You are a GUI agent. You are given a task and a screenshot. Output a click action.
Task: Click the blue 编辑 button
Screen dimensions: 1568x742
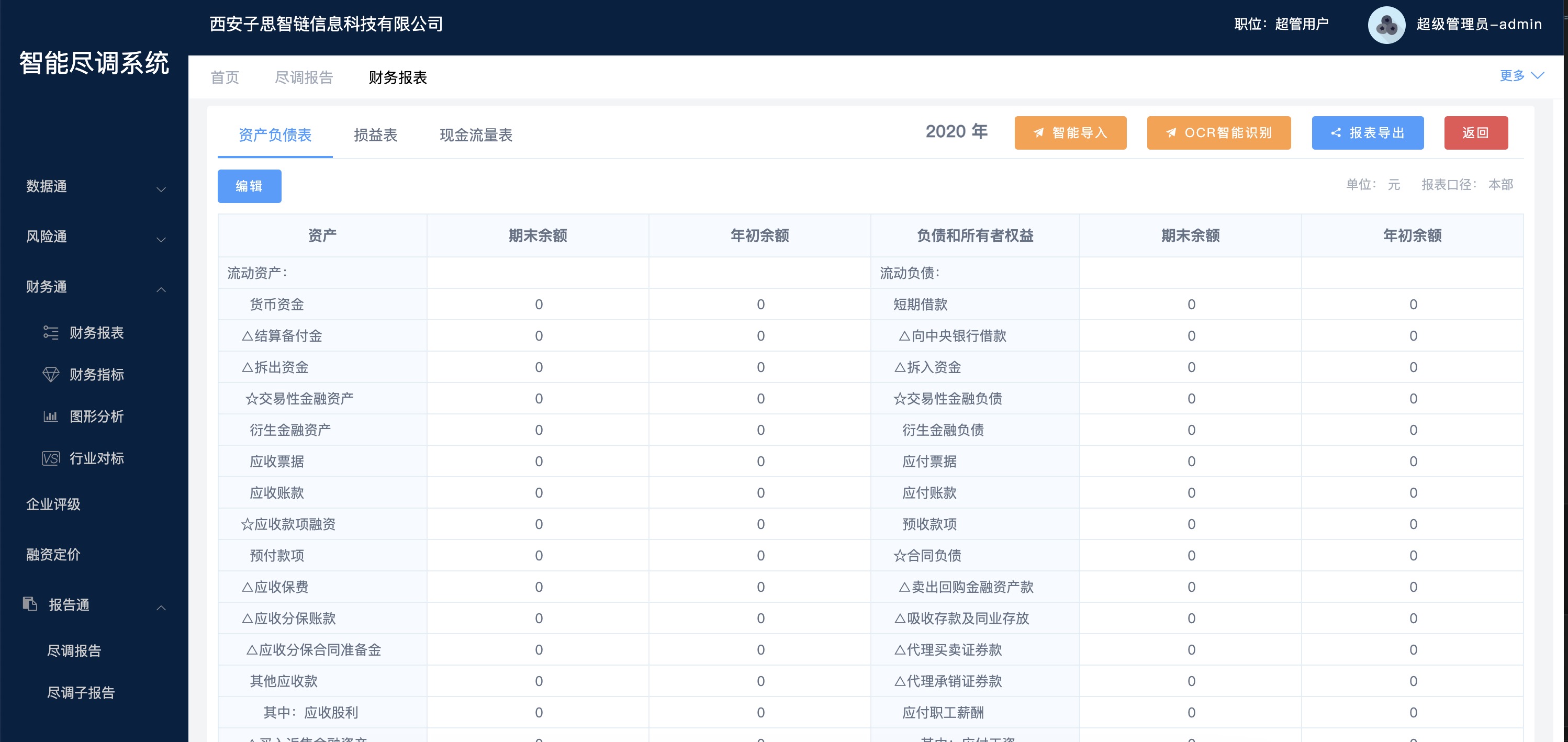[x=250, y=186]
